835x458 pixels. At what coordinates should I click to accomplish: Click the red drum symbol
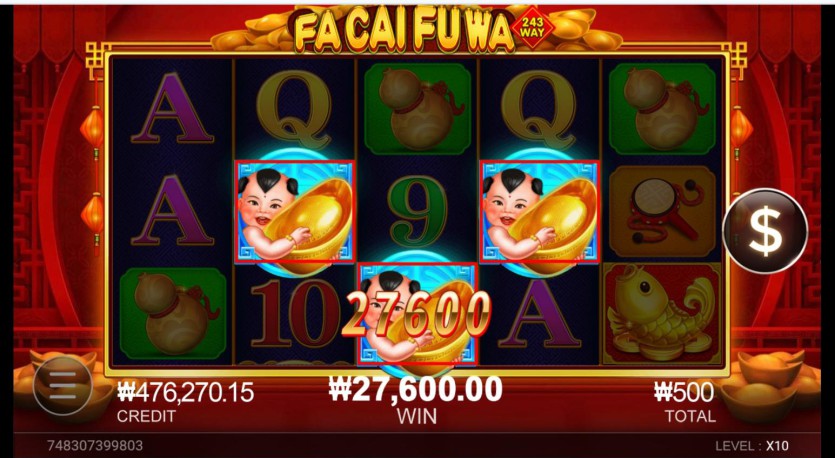pyautogui.click(x=662, y=212)
